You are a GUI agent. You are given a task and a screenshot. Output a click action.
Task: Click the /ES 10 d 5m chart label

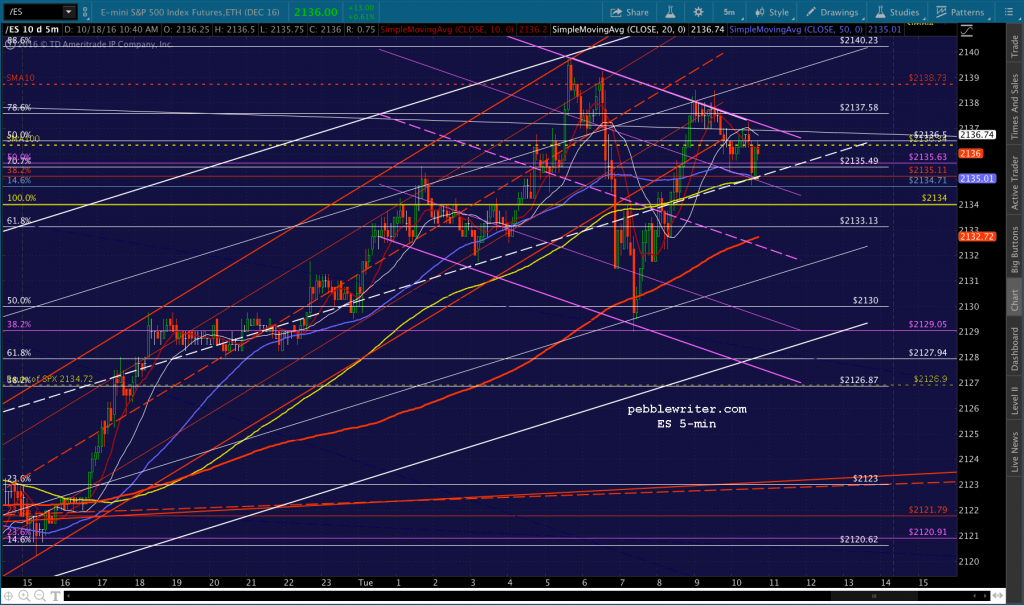point(32,29)
